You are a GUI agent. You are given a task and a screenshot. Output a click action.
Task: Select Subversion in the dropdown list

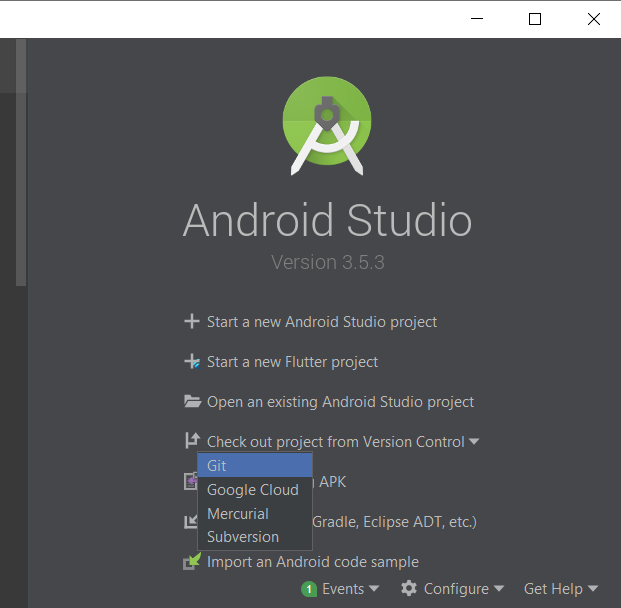[x=255, y=537]
